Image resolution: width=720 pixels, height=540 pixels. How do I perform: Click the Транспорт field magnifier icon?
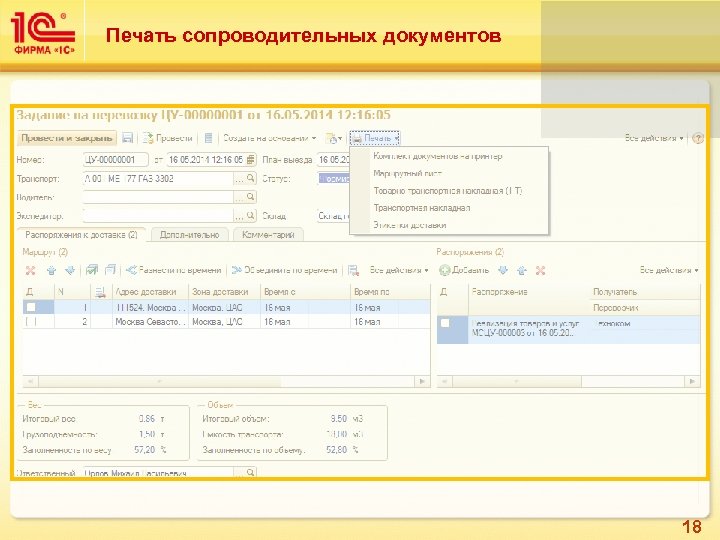pos(251,179)
